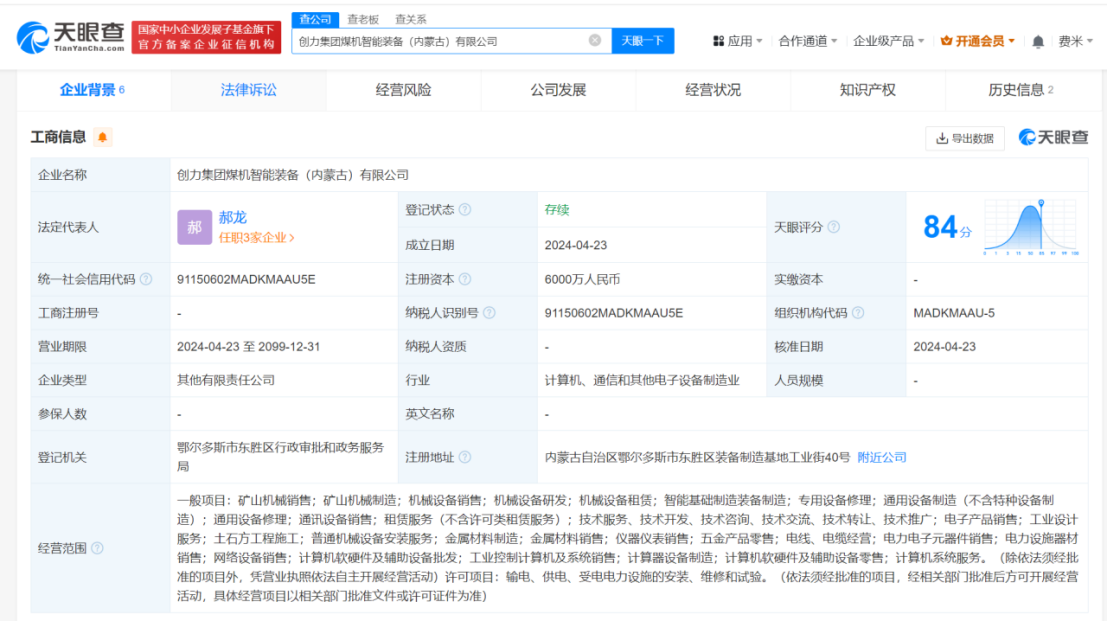Select the 查老板 search tab

363,19
